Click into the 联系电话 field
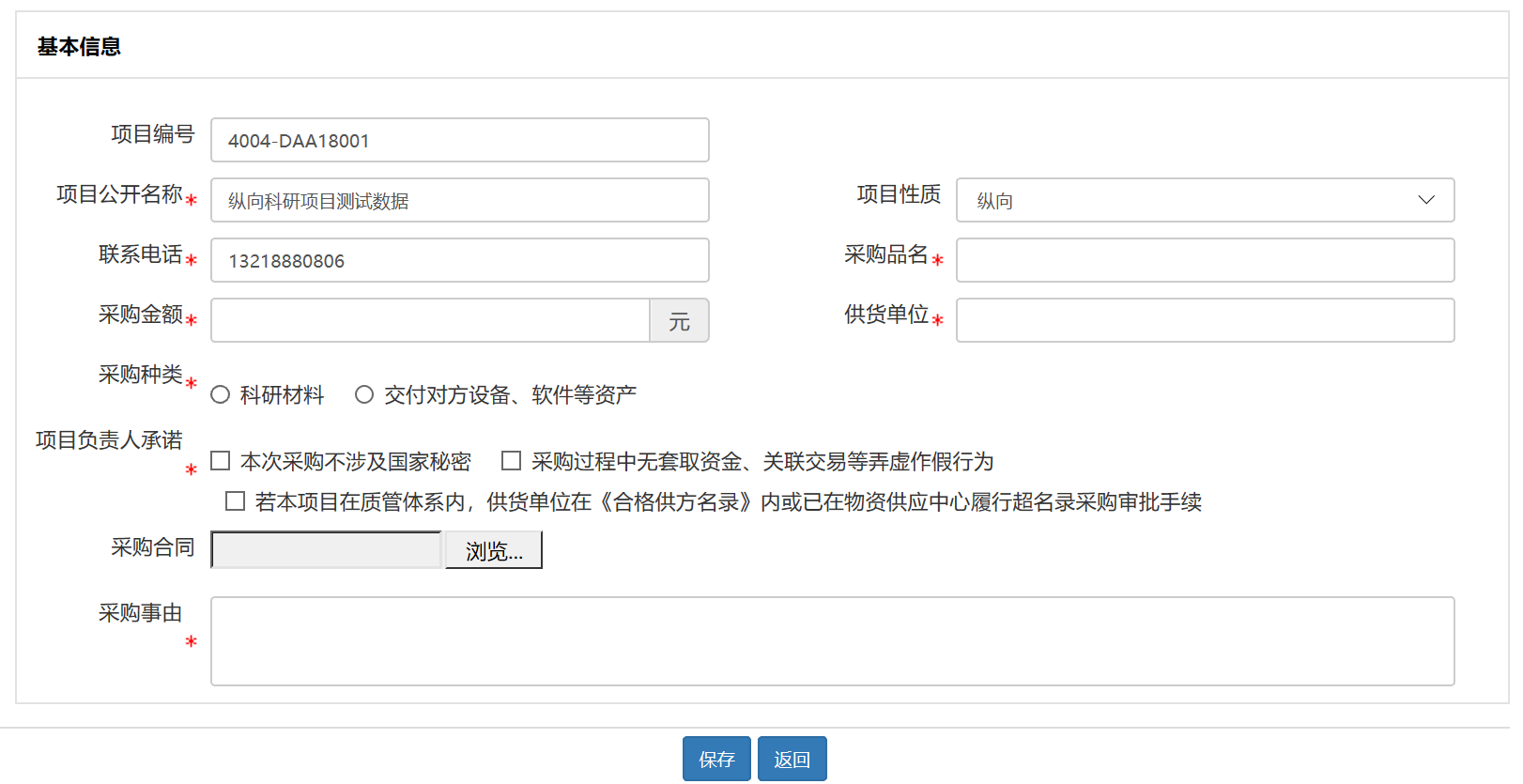The width and height of the screenshot is (1523, 784). tap(459, 260)
